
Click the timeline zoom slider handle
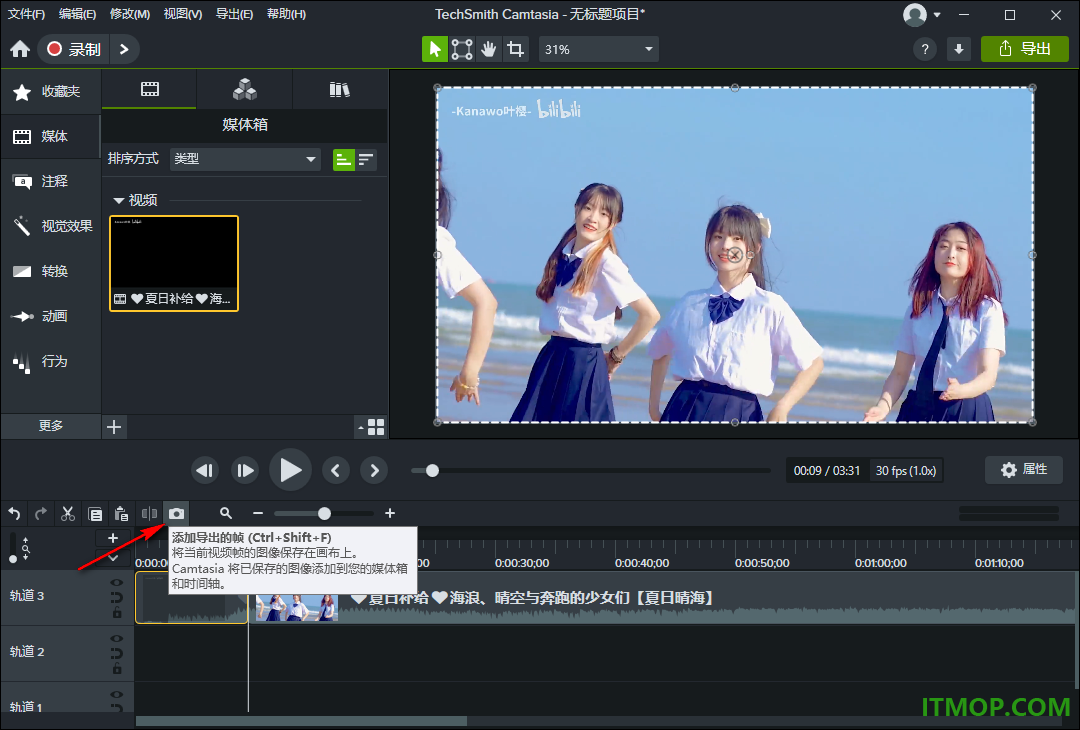[324, 513]
